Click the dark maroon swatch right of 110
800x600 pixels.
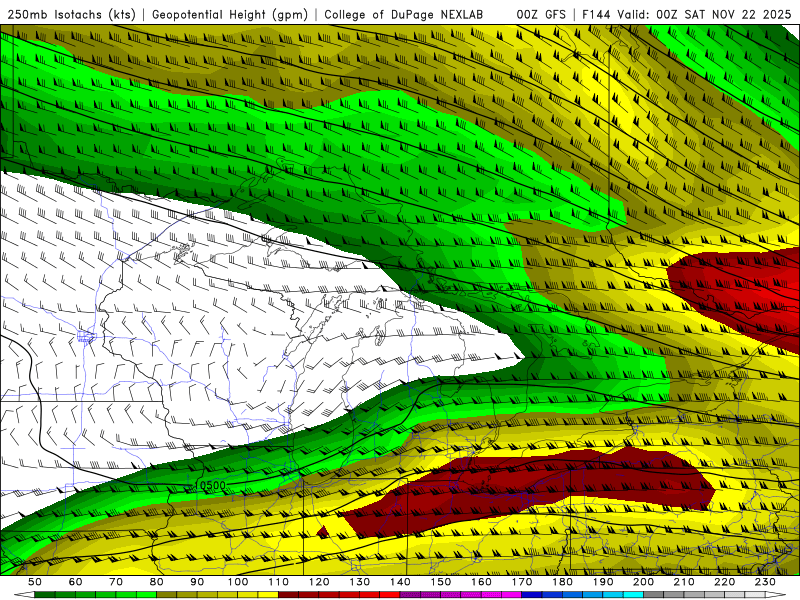click(288, 594)
